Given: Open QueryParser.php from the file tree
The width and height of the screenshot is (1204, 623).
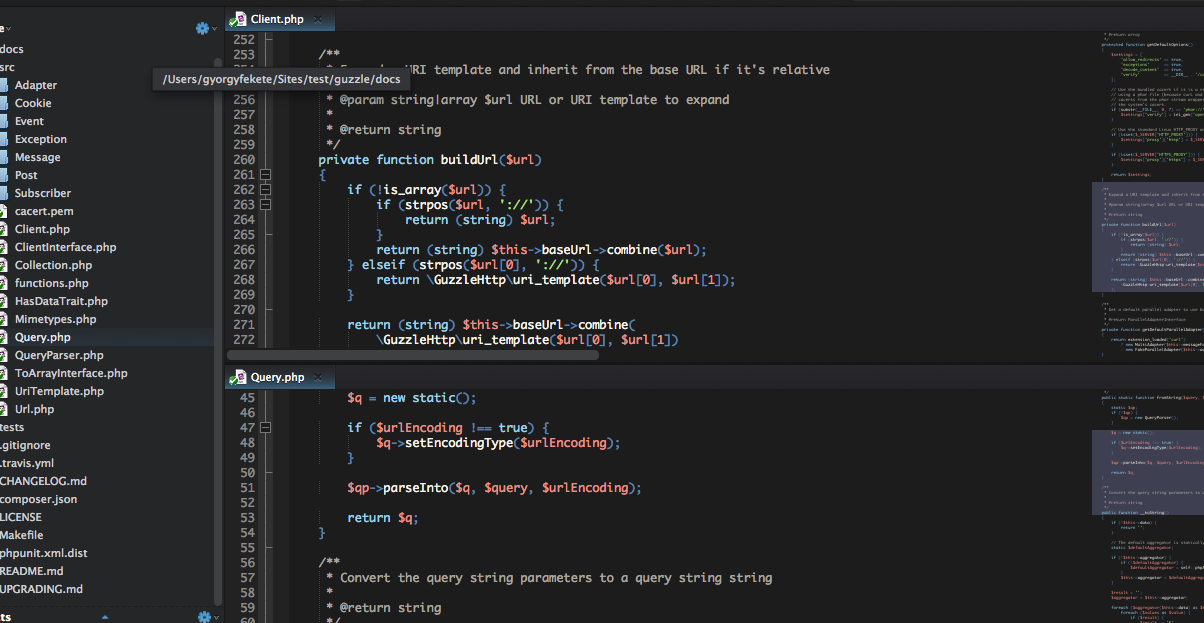Looking at the screenshot, I should (58, 355).
